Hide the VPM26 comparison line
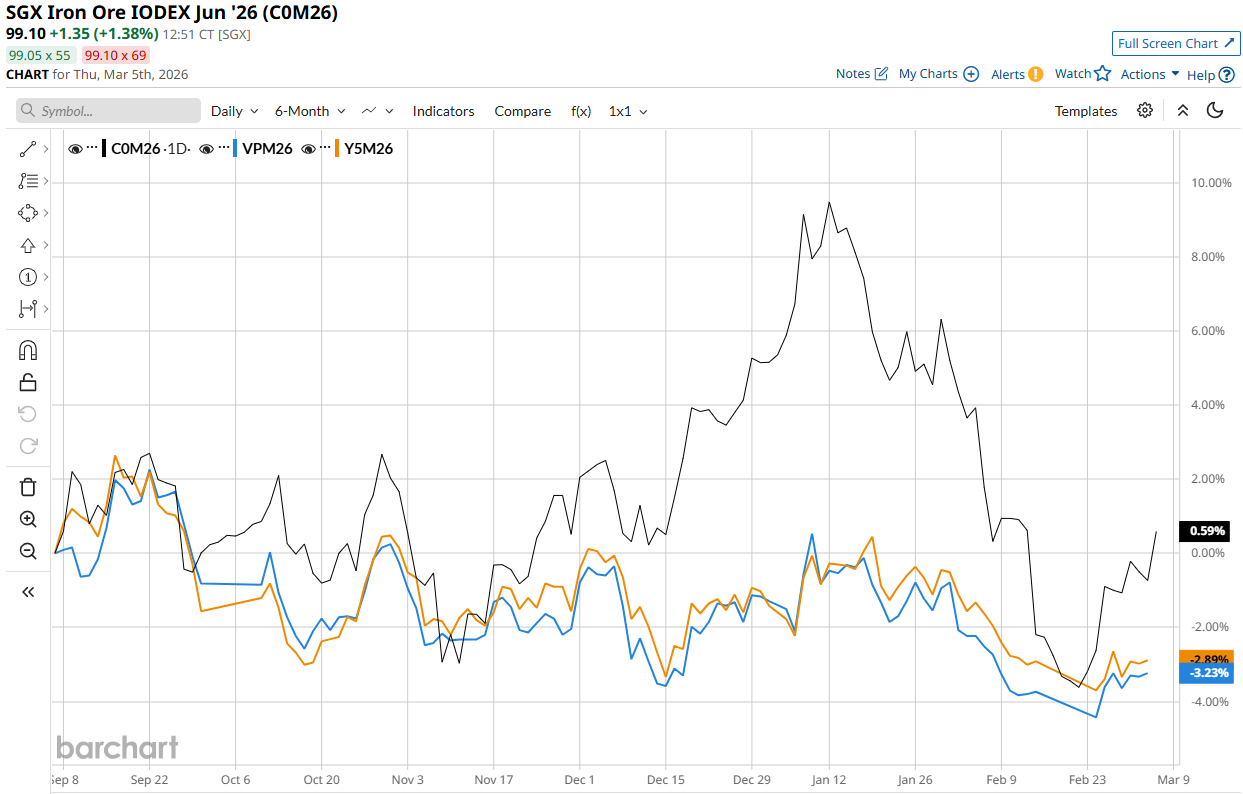The height and width of the screenshot is (794, 1243). [x=207, y=149]
